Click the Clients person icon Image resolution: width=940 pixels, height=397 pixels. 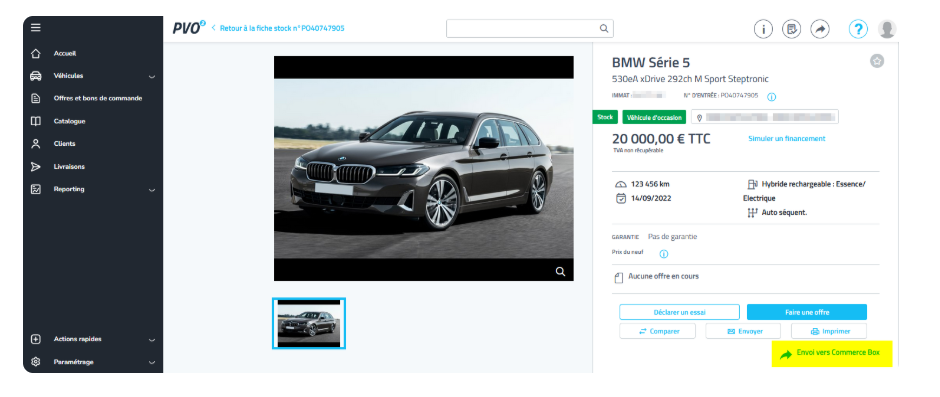coord(35,144)
